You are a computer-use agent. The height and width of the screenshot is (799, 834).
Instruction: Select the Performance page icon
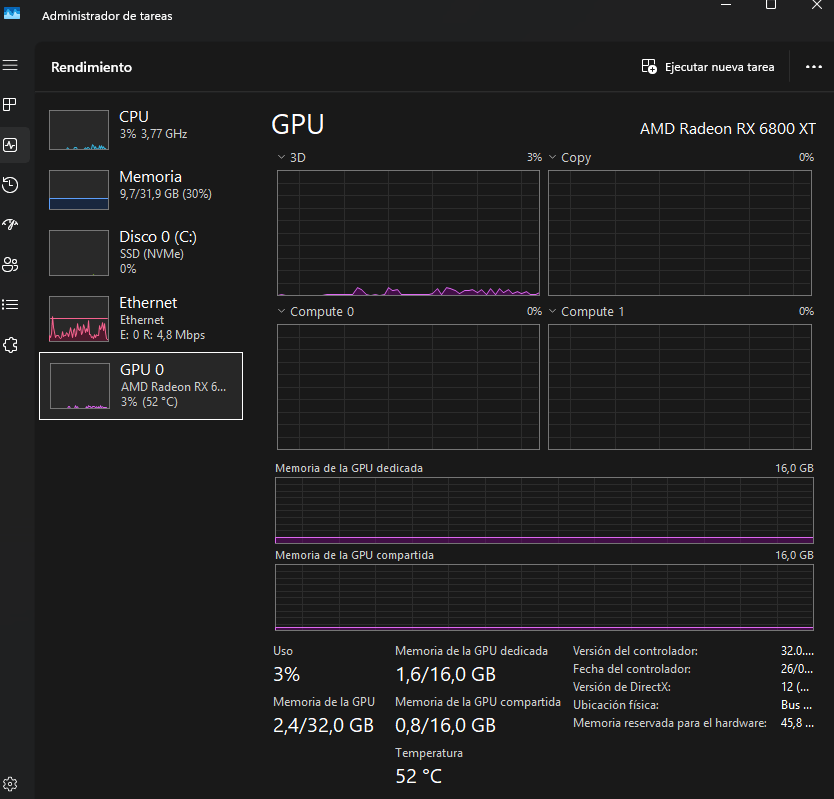[10, 145]
